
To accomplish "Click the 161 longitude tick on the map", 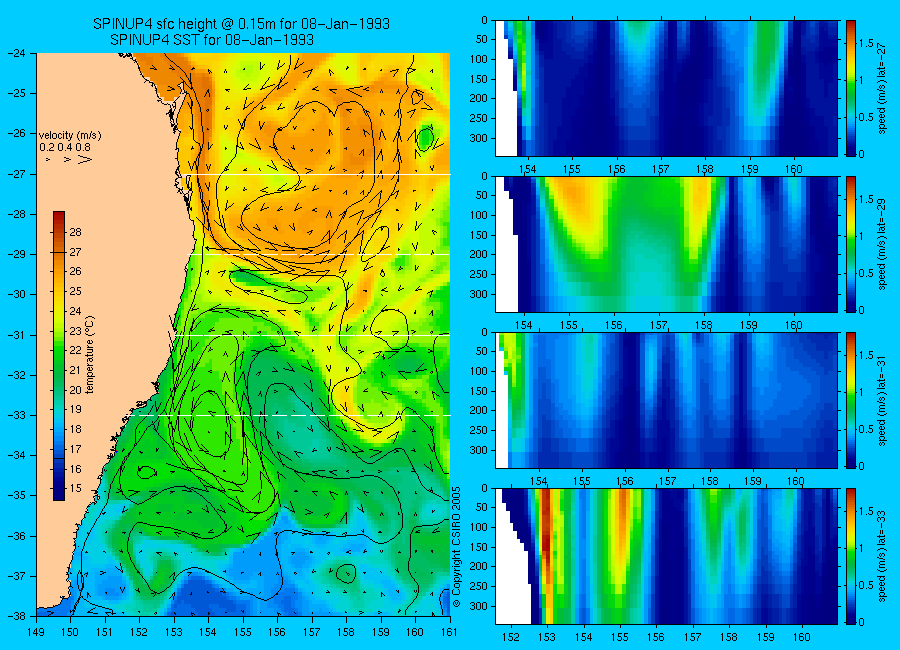I will click(x=449, y=632).
